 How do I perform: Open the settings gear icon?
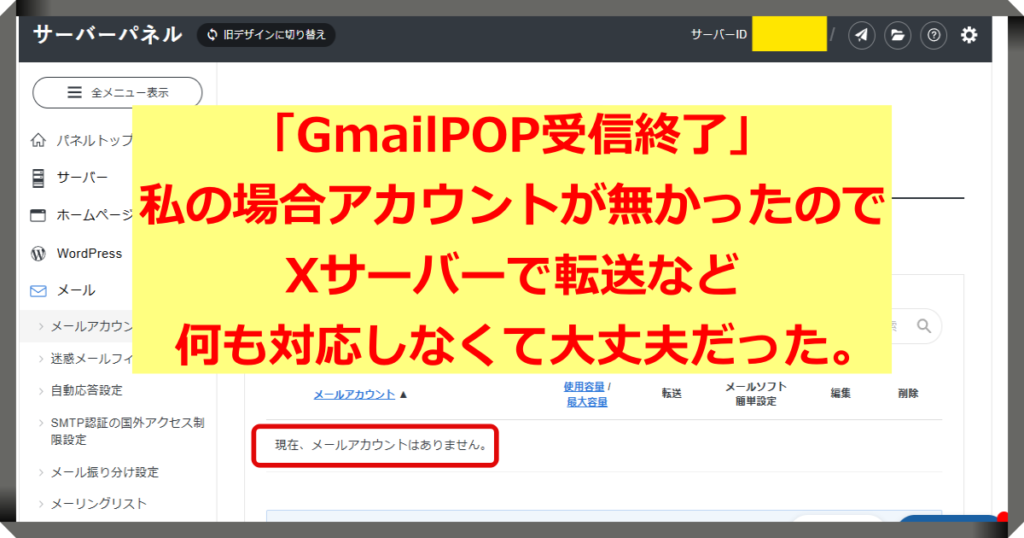[969, 35]
